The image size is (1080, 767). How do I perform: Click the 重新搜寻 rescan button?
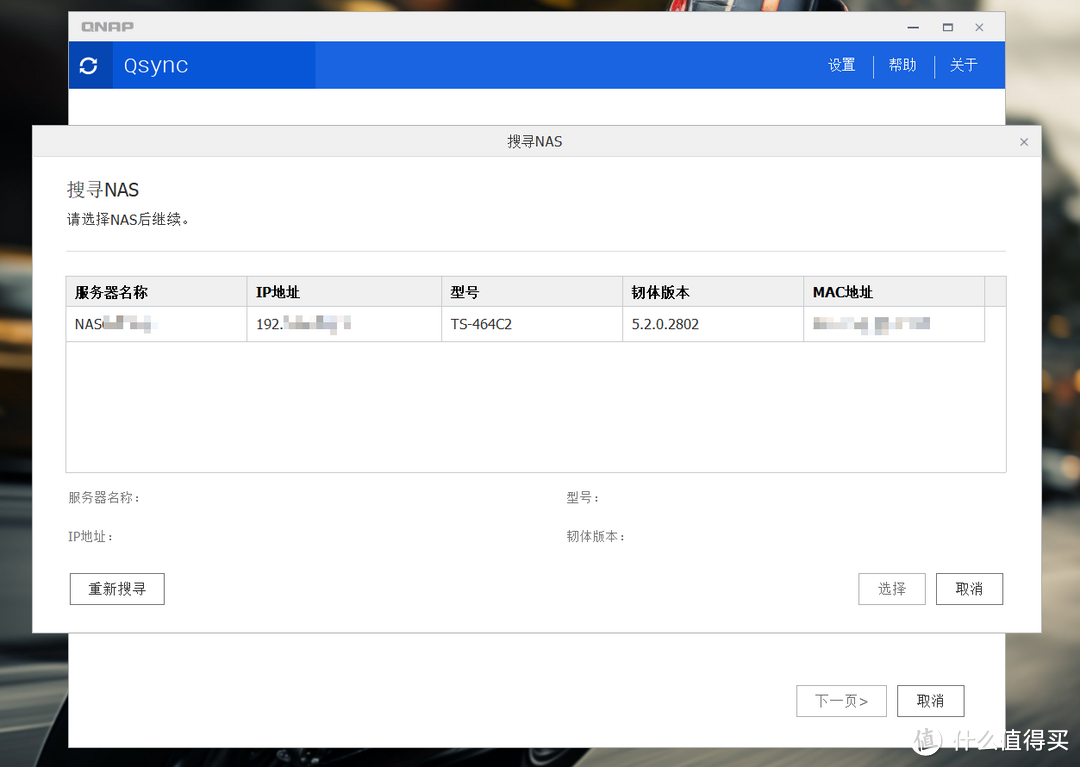(116, 589)
